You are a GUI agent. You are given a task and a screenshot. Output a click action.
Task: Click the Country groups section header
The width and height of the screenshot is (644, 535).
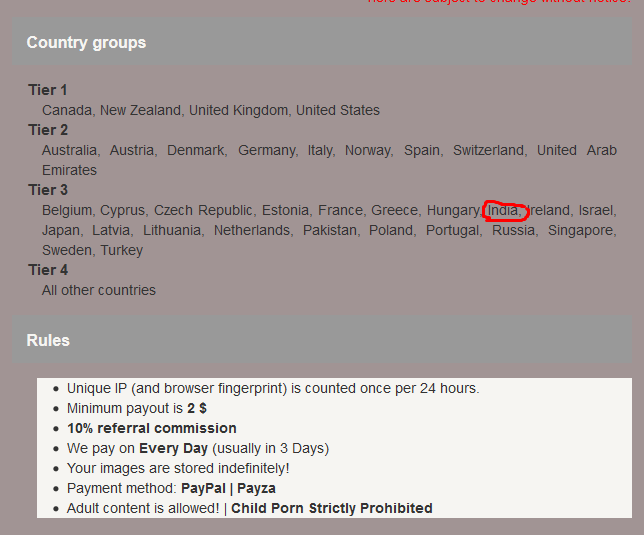[x=86, y=43]
